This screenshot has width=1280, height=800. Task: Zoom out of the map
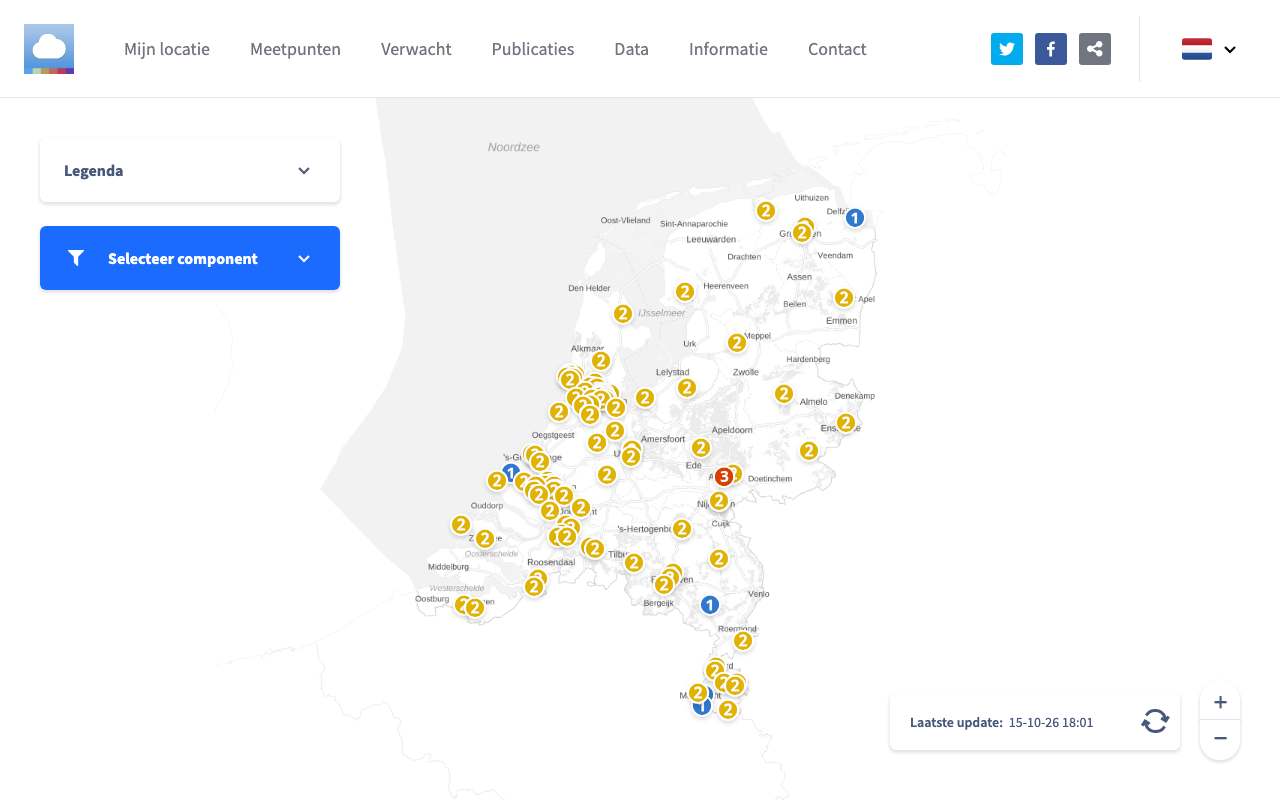[x=1220, y=739]
